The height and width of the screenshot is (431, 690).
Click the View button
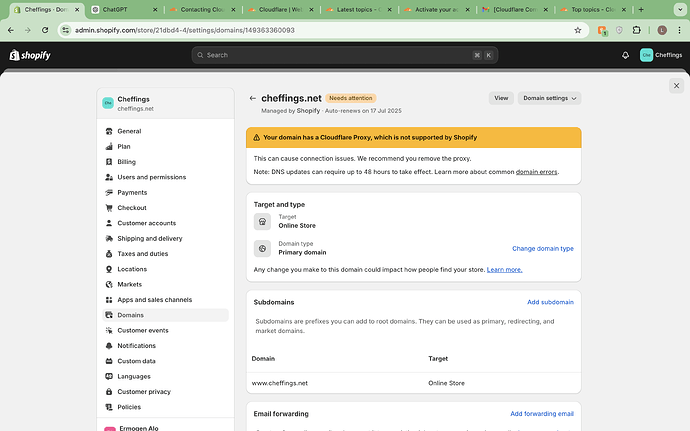501,98
